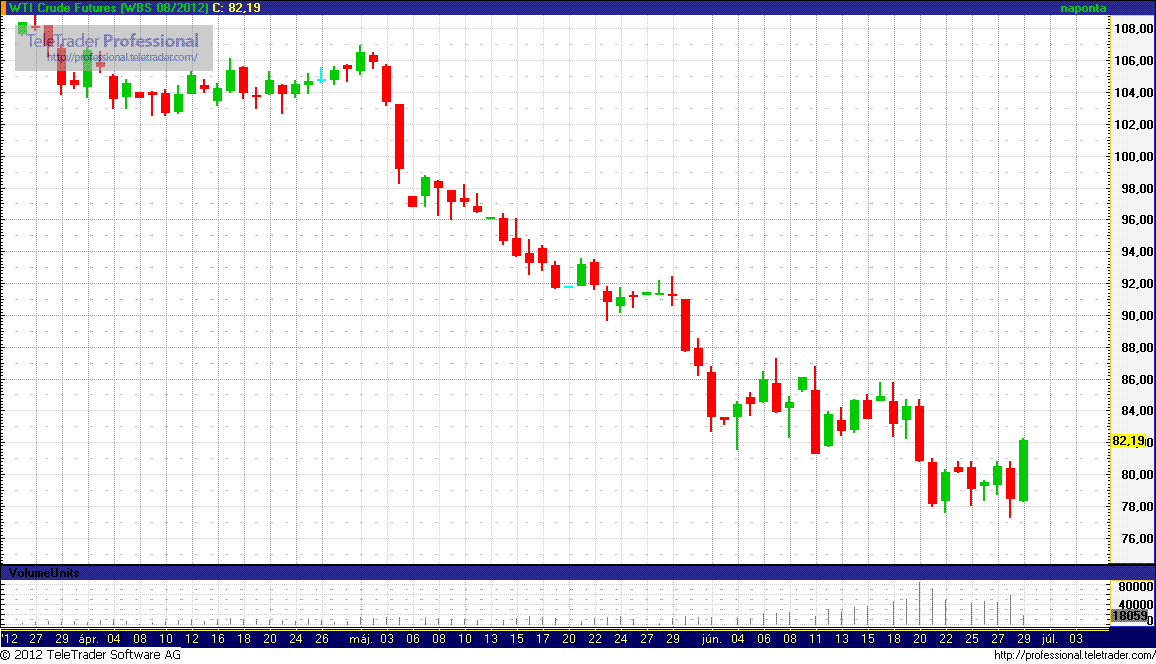Screen dimensions: 1156x664
Task: Click the TeleTrader Professional watermark logo
Action: point(112,41)
